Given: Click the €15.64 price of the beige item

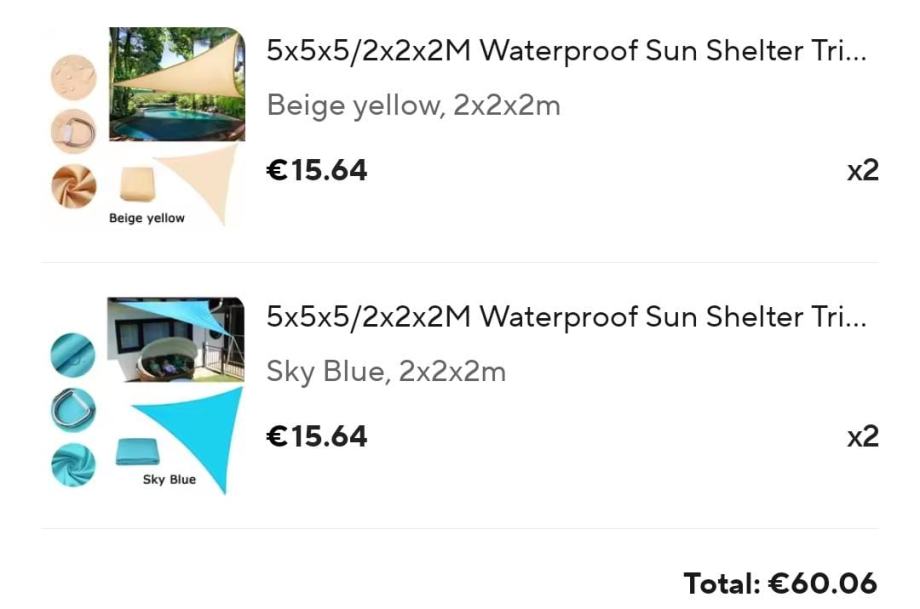Looking at the screenshot, I should pos(316,171).
